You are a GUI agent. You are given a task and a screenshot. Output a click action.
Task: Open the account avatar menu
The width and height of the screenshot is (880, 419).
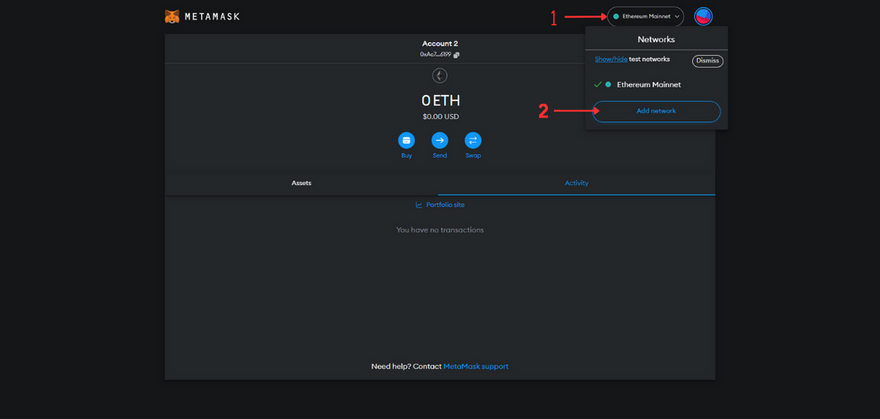703,16
